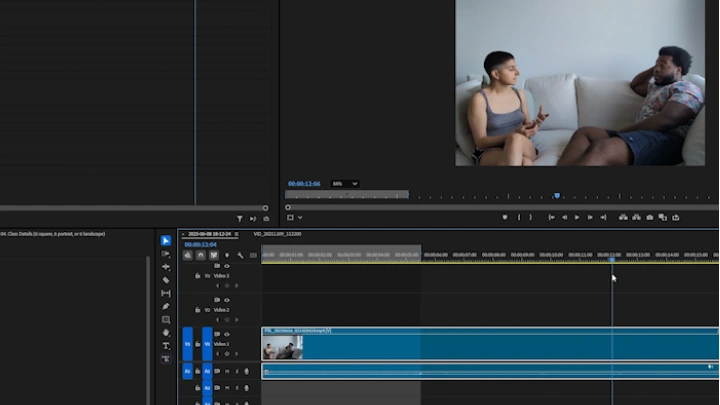Go to previous keyframe on Video 1
The height and width of the screenshot is (405, 720).
[217, 354]
